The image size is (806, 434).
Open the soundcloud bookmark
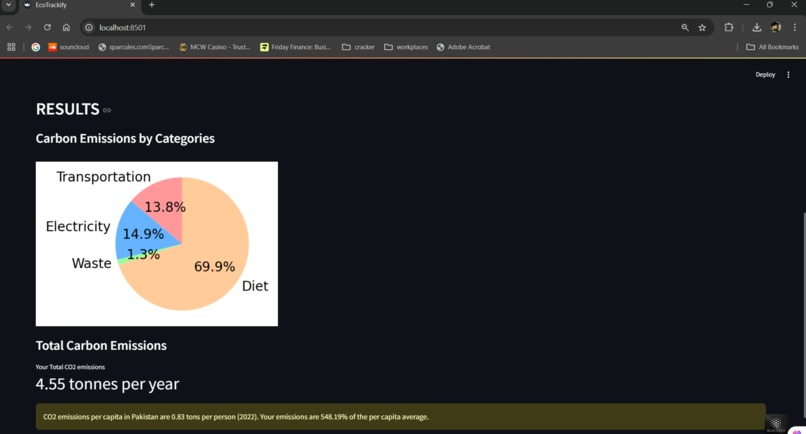coord(68,47)
